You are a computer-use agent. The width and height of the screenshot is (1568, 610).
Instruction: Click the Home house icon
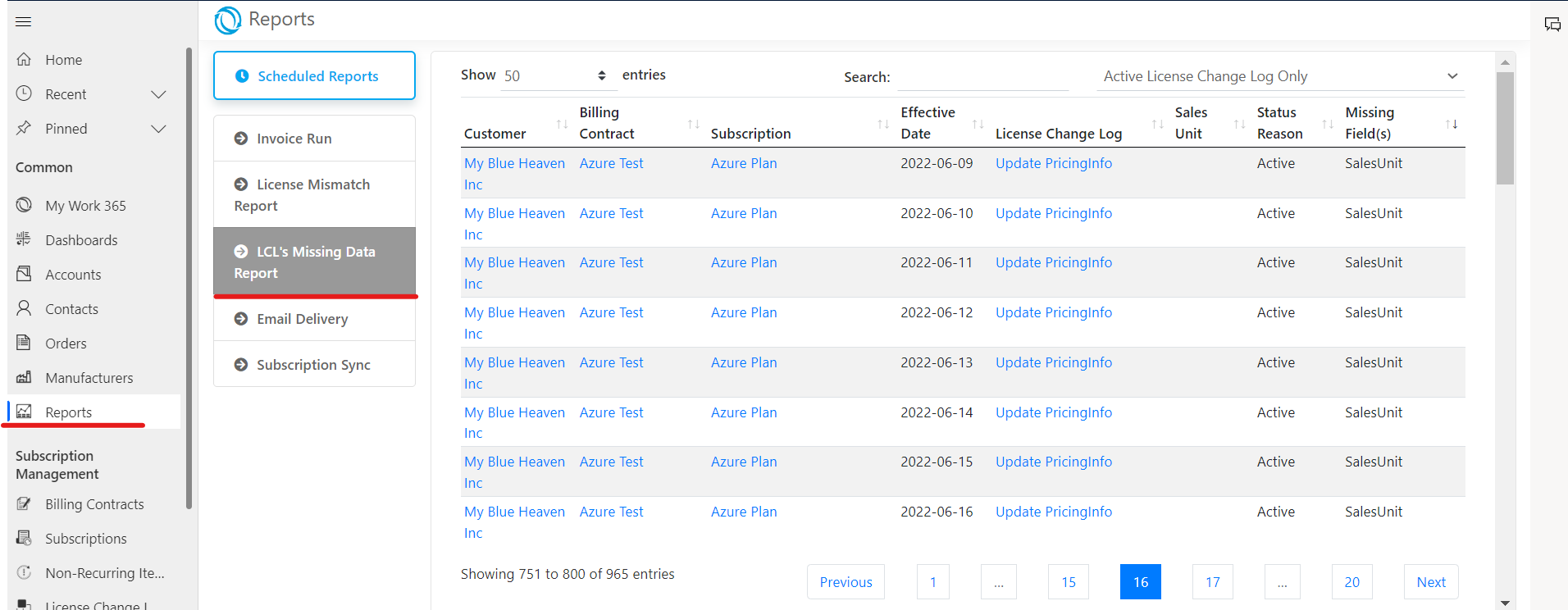click(25, 60)
